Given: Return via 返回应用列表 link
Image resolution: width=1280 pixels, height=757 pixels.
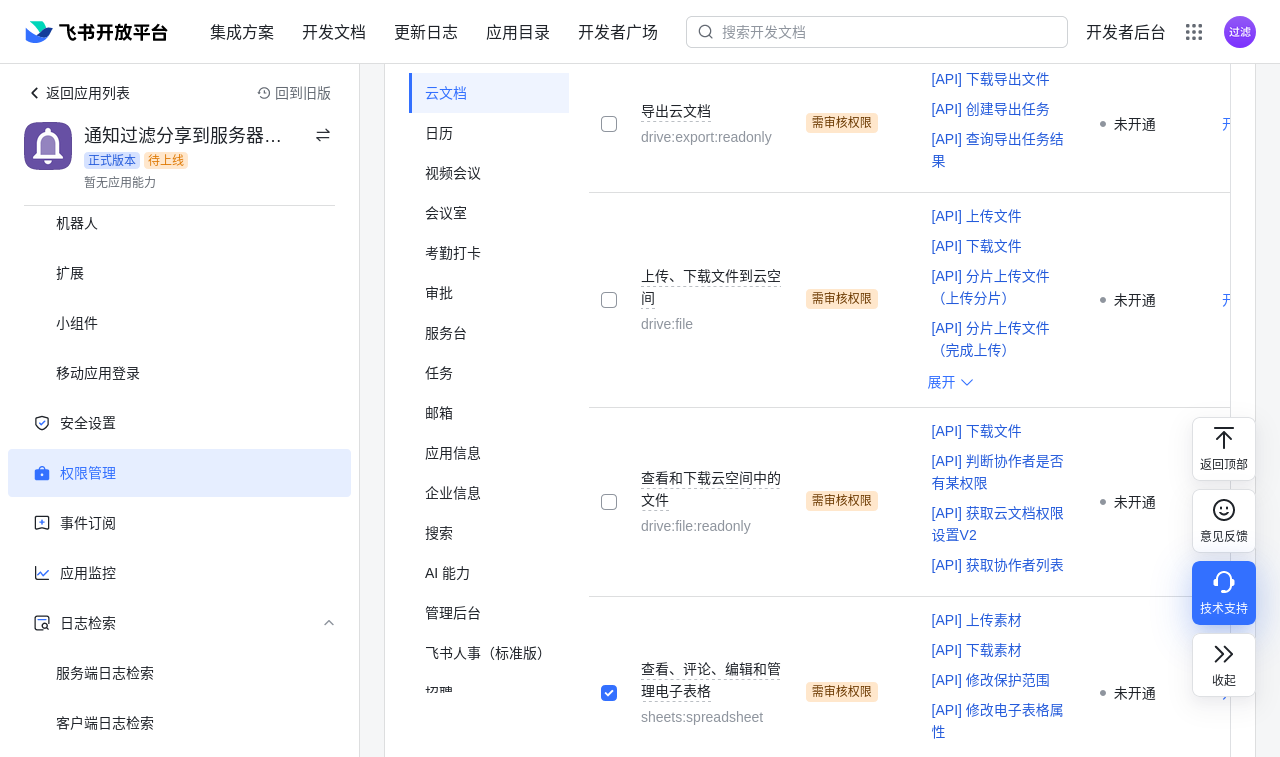Looking at the screenshot, I should coord(79,93).
